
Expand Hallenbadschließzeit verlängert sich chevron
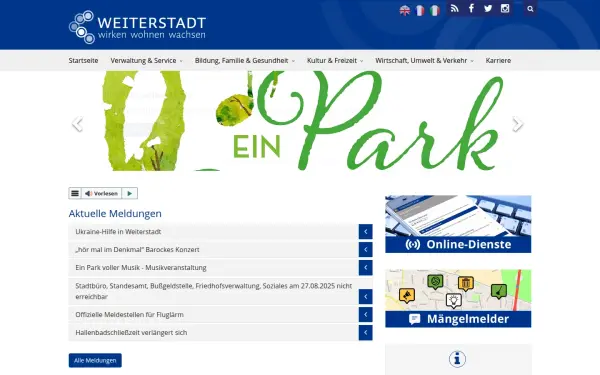pyautogui.click(x=365, y=333)
